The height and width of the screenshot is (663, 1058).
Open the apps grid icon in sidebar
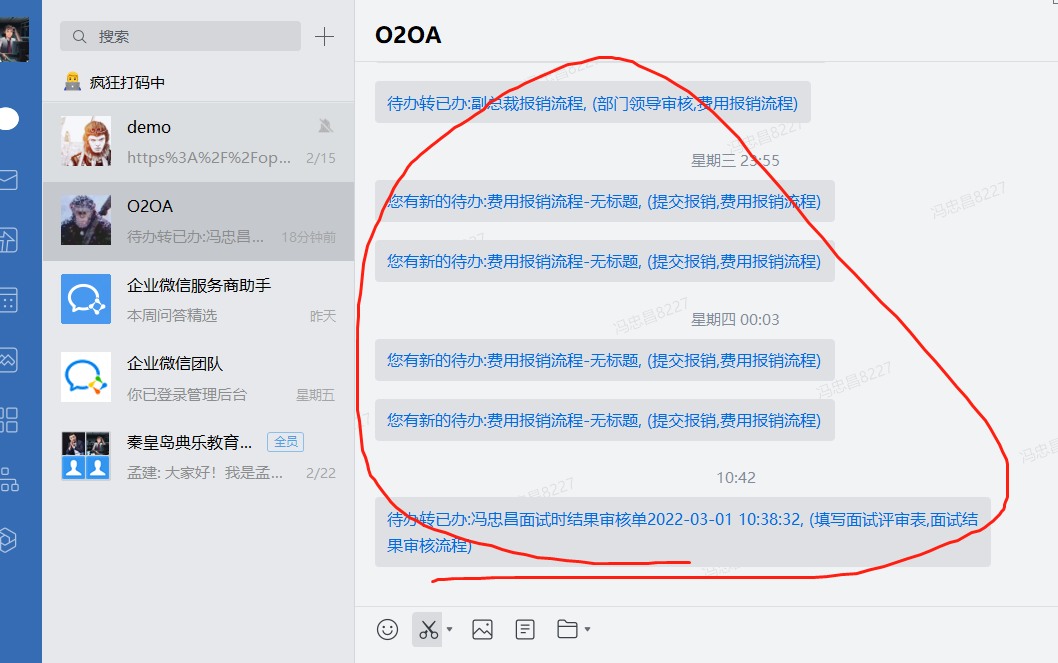[9, 420]
